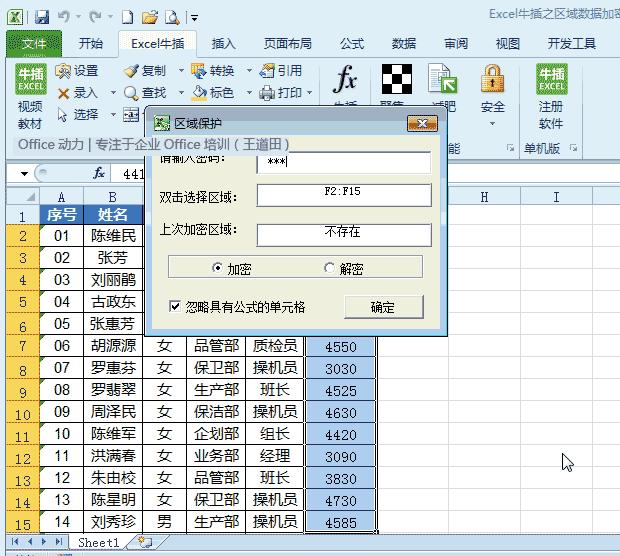Select column H header

pyautogui.click(x=484, y=197)
